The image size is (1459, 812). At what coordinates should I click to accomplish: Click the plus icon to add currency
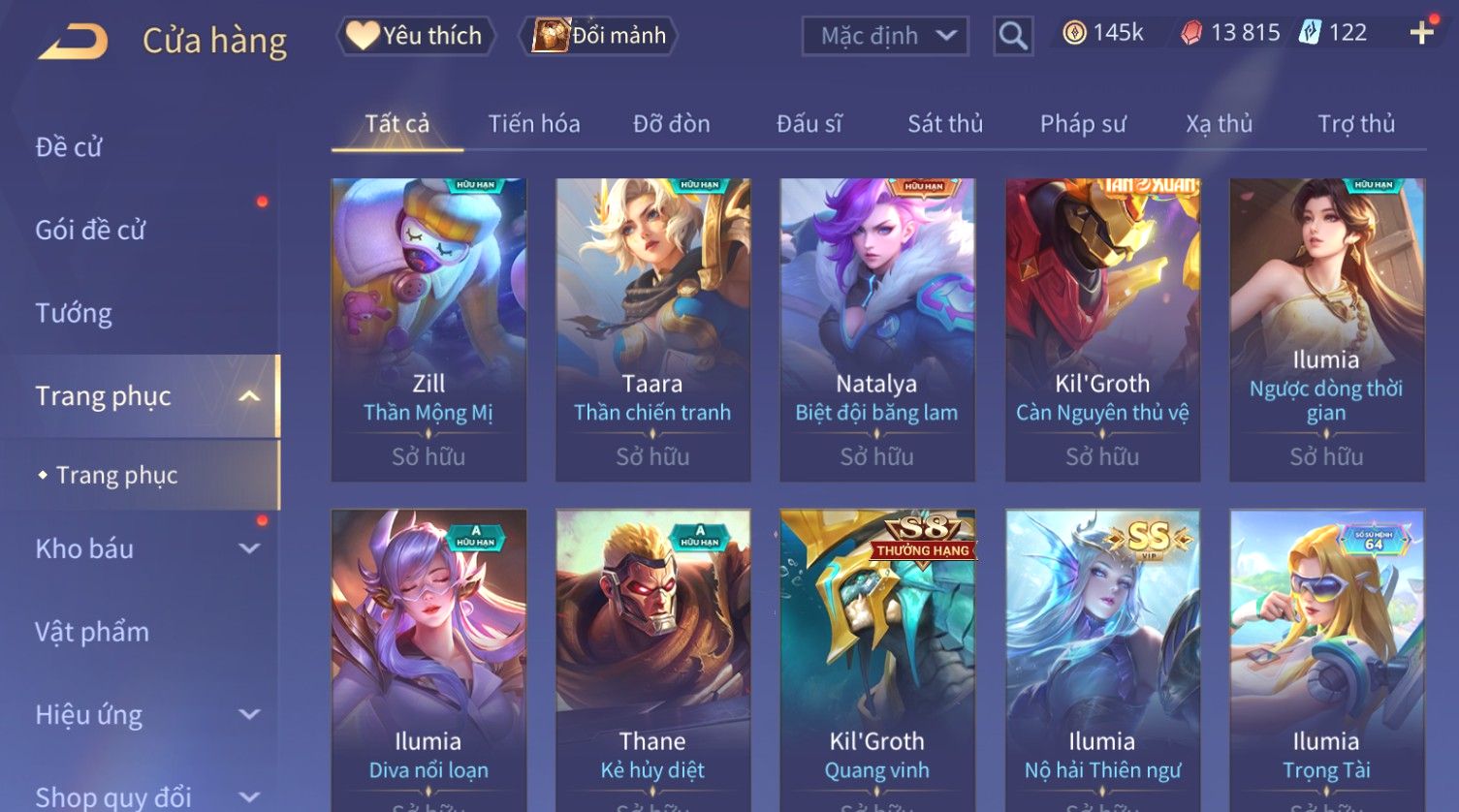[x=1421, y=33]
